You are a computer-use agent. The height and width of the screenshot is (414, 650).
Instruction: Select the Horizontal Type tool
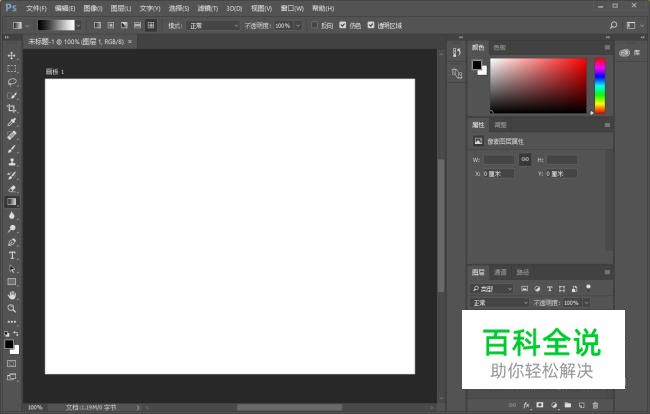(x=12, y=255)
